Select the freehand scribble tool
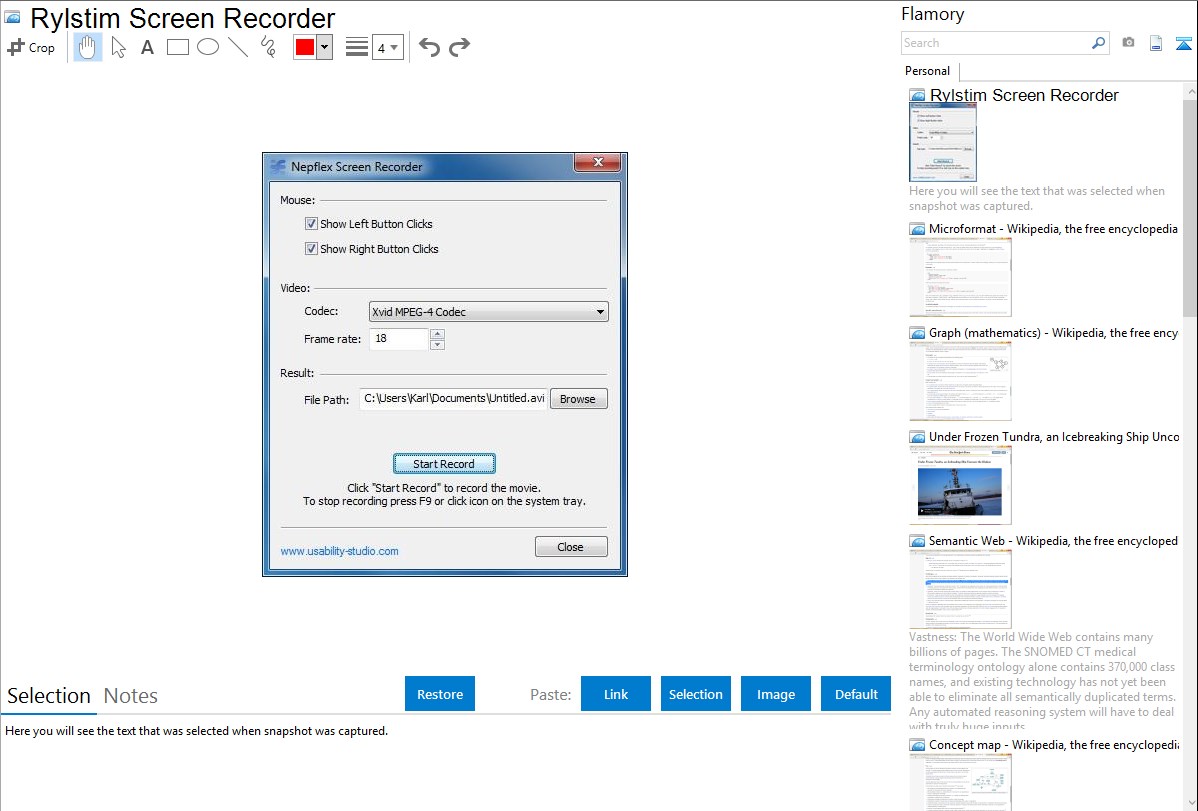The height and width of the screenshot is (811, 1198). click(x=268, y=47)
